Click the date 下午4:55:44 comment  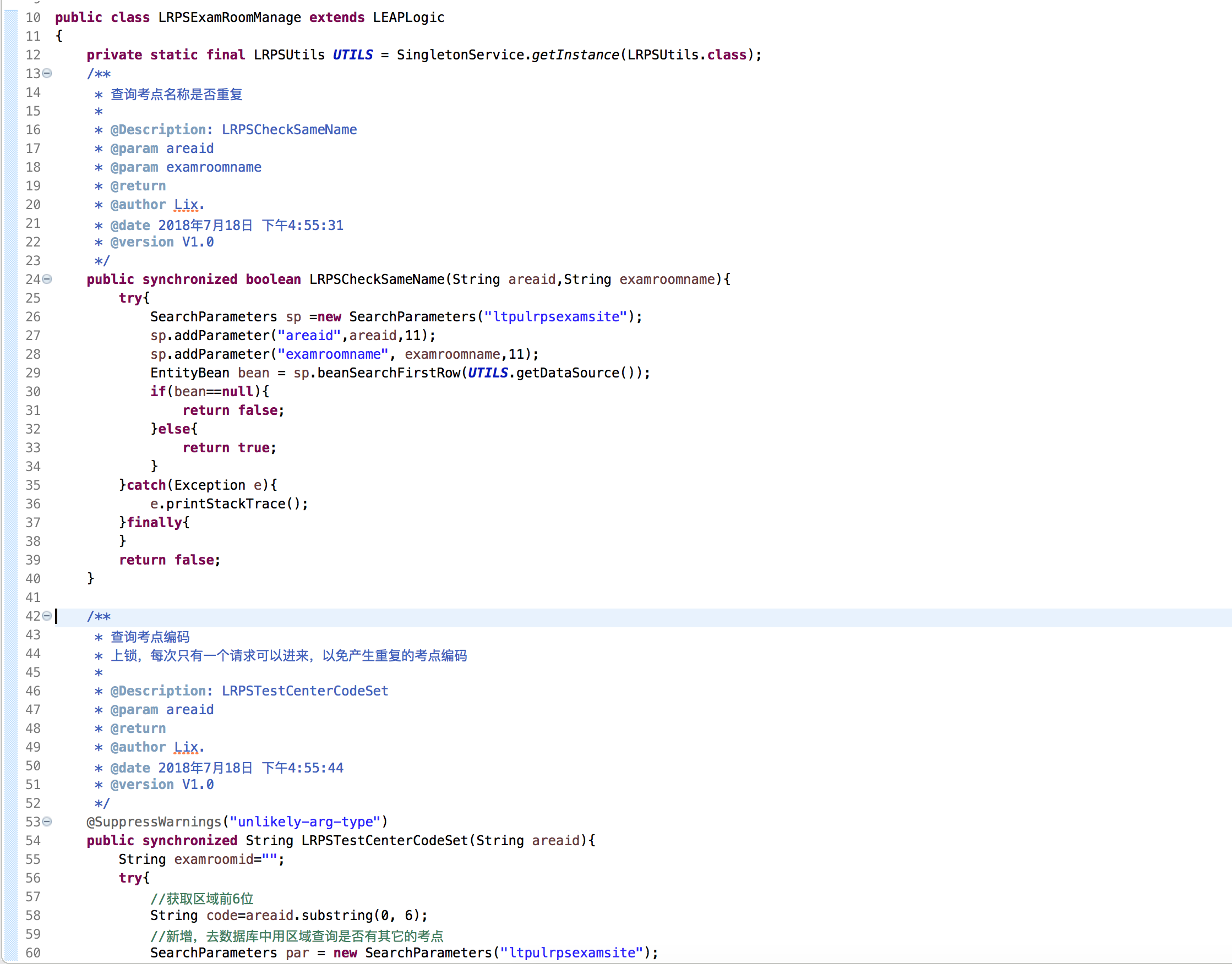(303, 768)
